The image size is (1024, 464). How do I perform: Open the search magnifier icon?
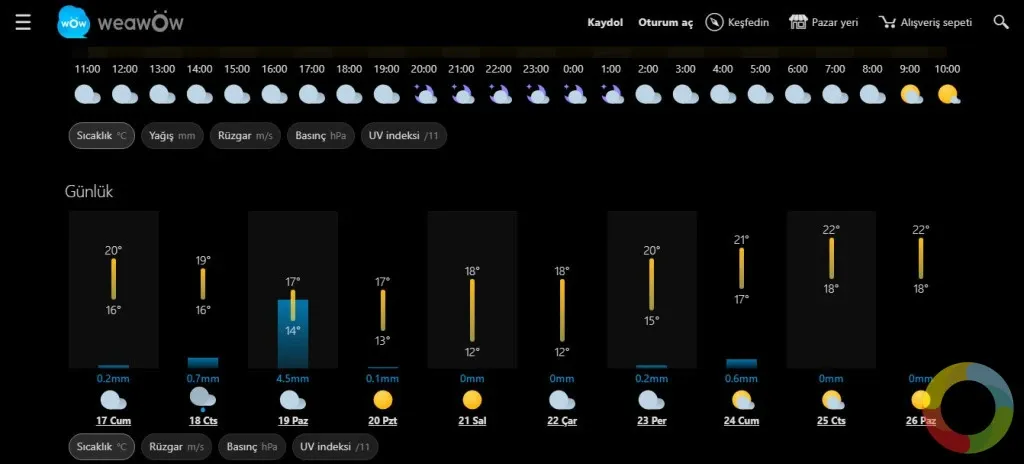point(1000,22)
